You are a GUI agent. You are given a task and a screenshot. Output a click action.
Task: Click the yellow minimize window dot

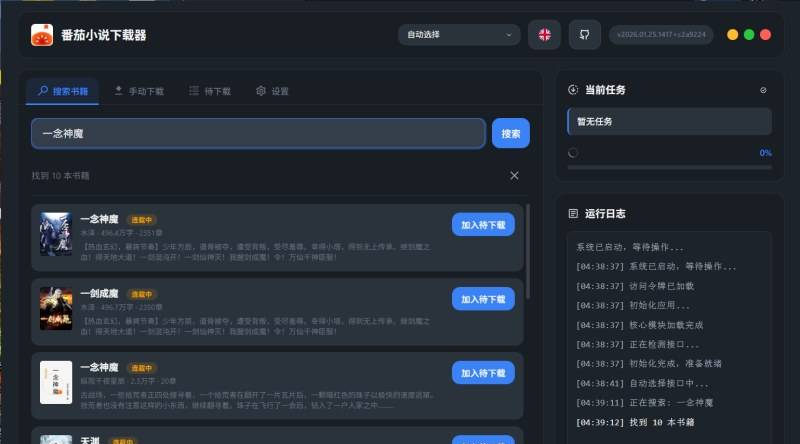coord(733,35)
